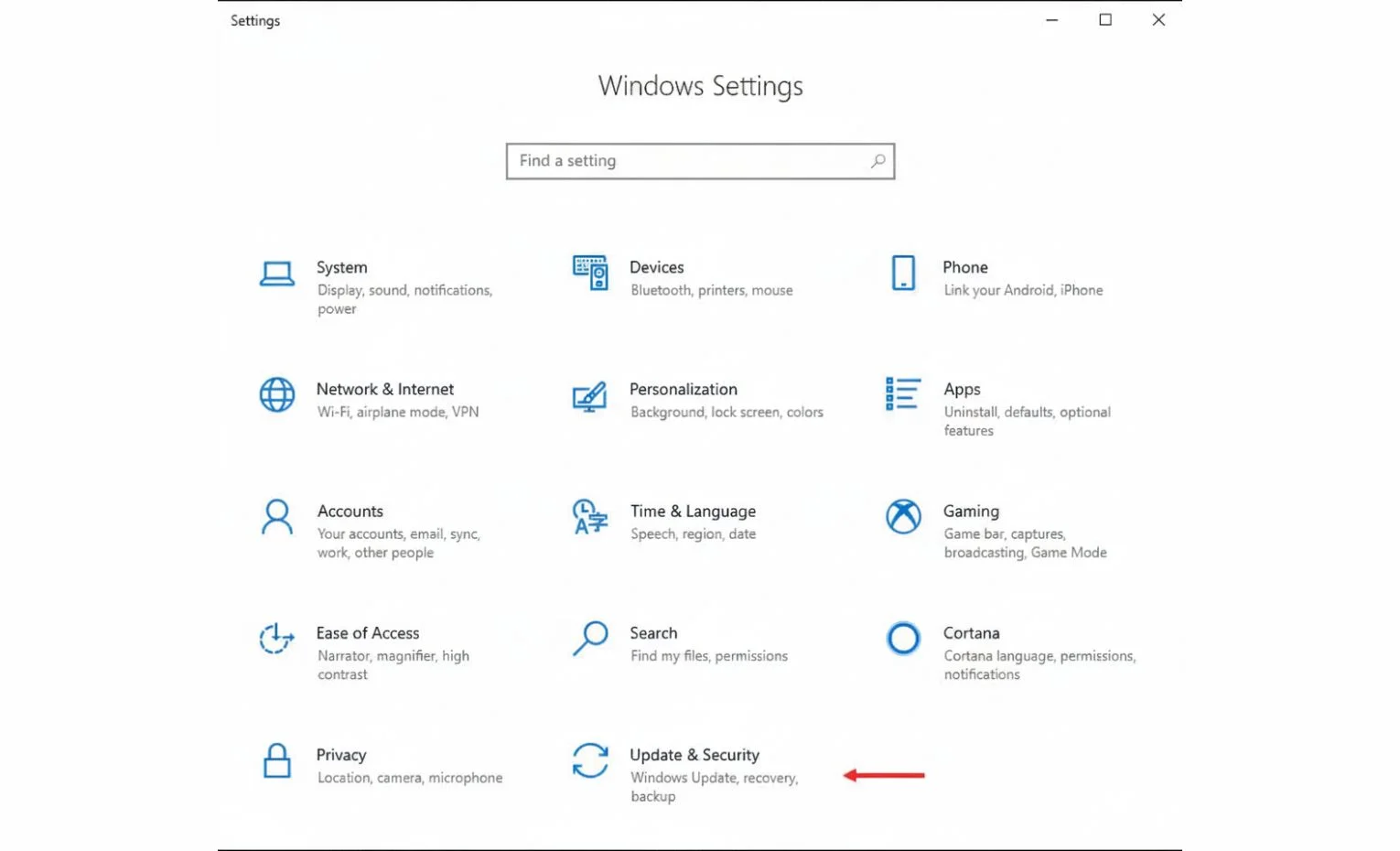Go to the Gaming settings label
This screenshot has width=1400, height=851.
[x=971, y=512]
